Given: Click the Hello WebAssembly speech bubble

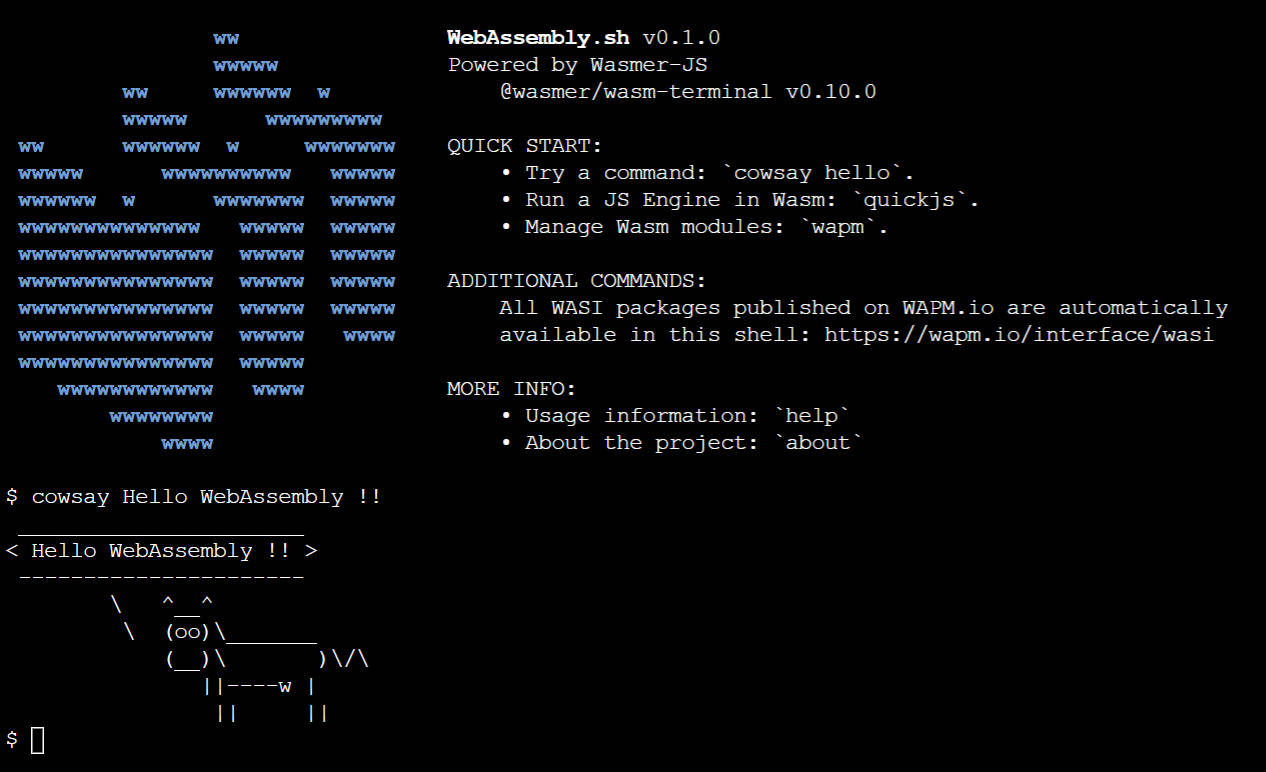Looking at the screenshot, I should tap(162, 551).
